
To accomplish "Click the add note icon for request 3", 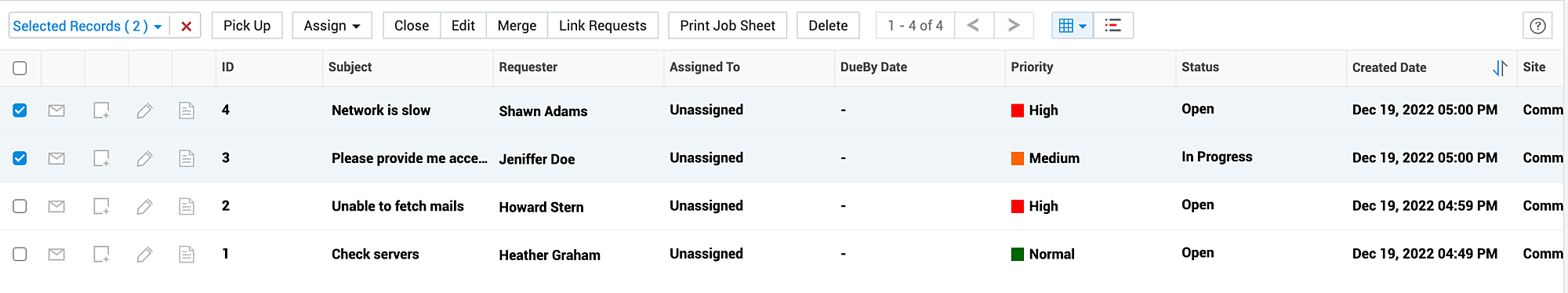I will point(101,158).
